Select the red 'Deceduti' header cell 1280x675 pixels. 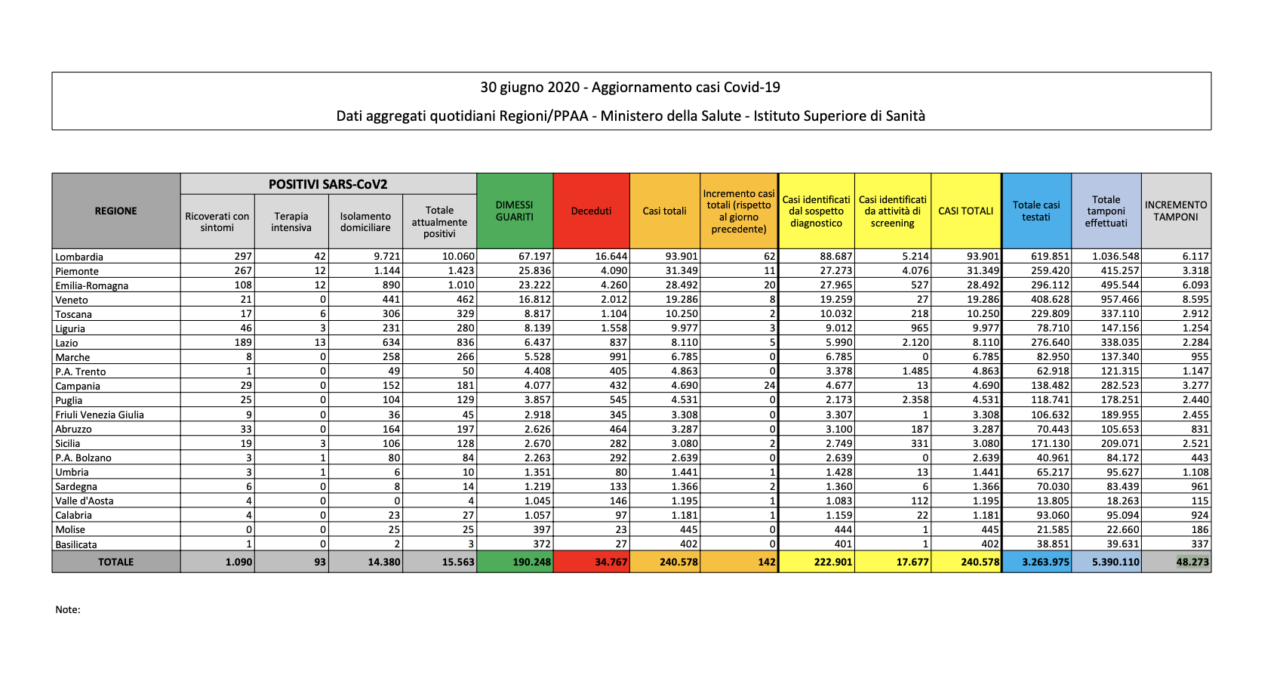pos(591,211)
